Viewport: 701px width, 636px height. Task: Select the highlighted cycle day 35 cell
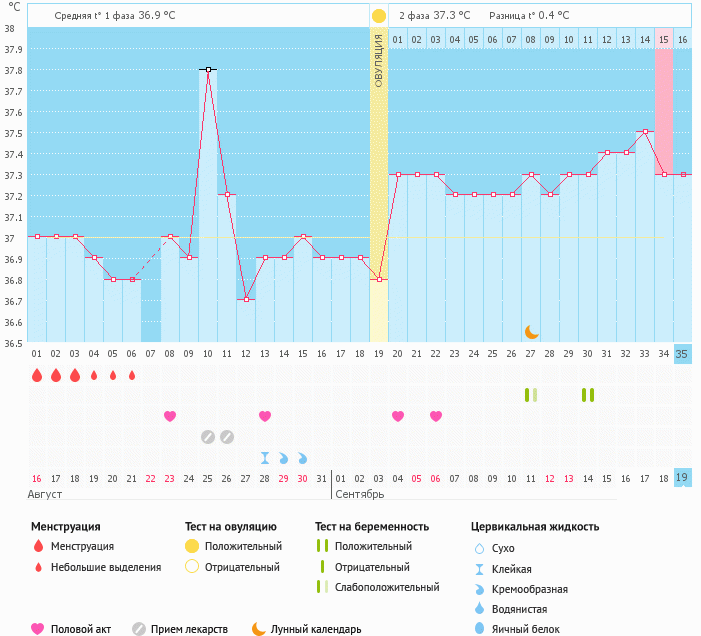point(682,354)
